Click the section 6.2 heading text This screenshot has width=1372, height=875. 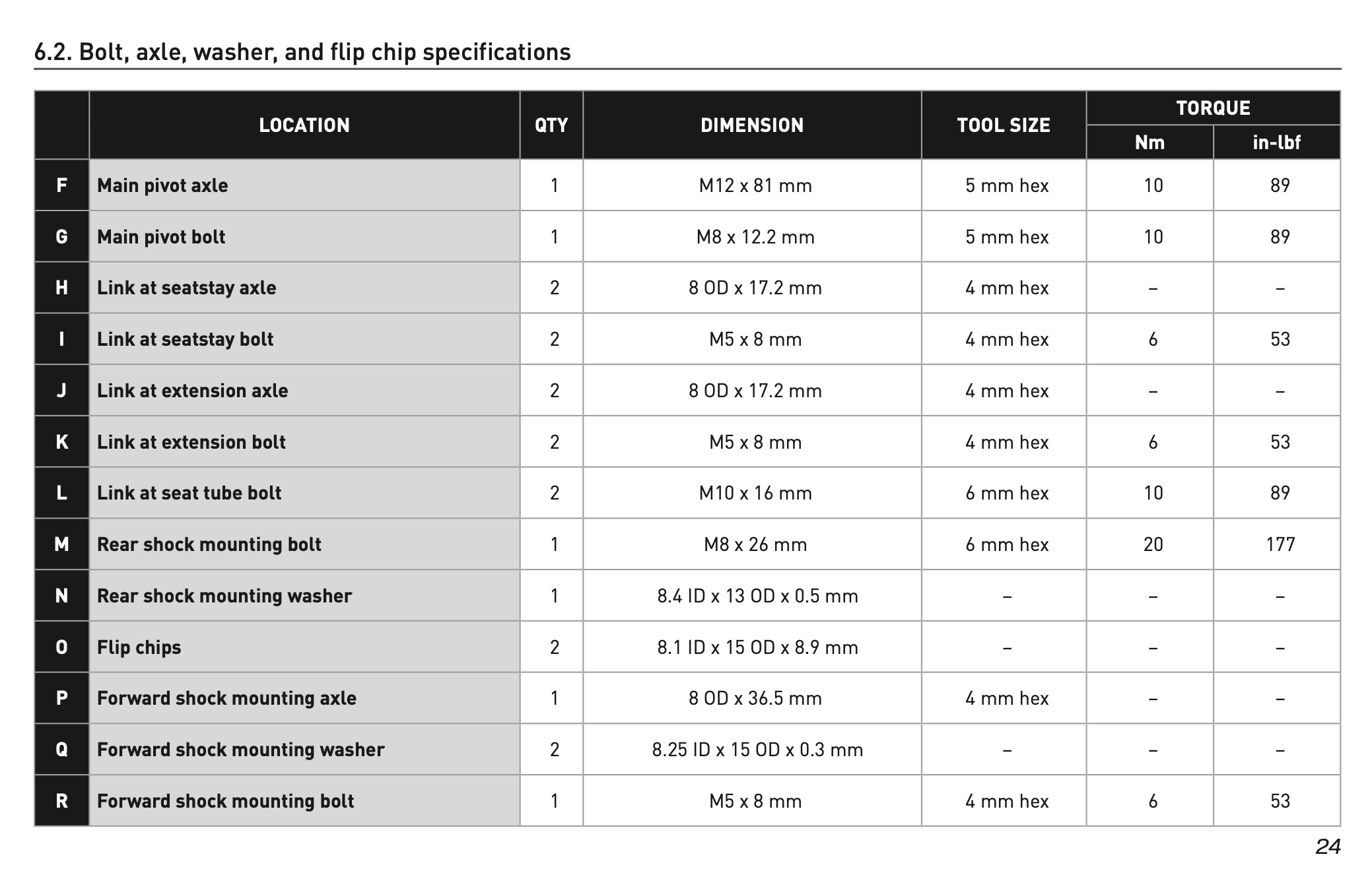[x=302, y=52]
